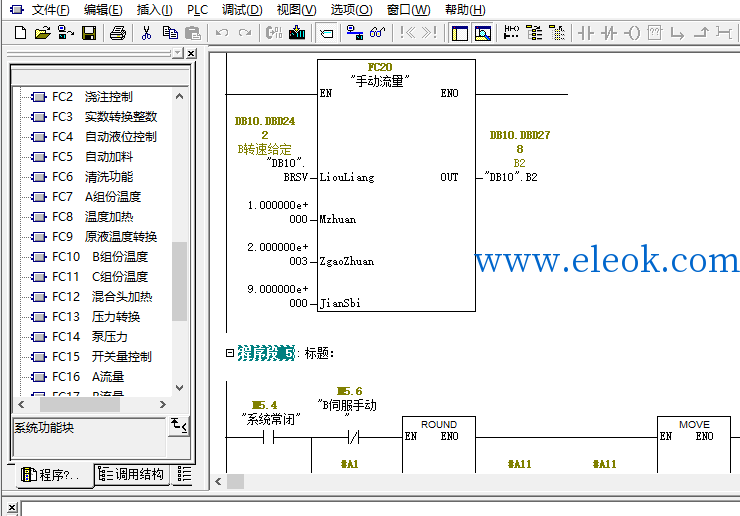Open the PLC menu
The width and height of the screenshot is (740, 516).
click(197, 9)
